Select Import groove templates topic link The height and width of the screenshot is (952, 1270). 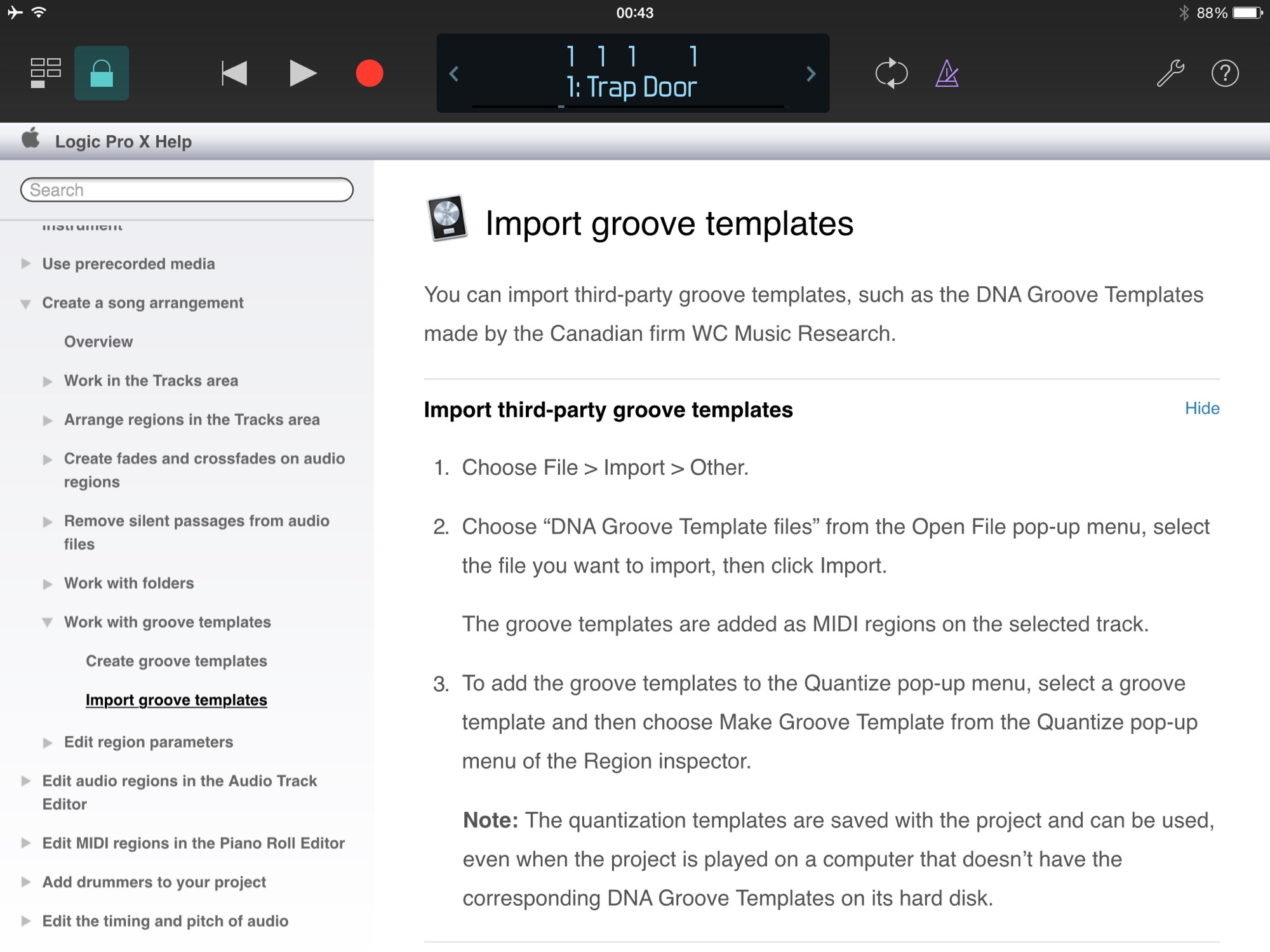(x=177, y=699)
